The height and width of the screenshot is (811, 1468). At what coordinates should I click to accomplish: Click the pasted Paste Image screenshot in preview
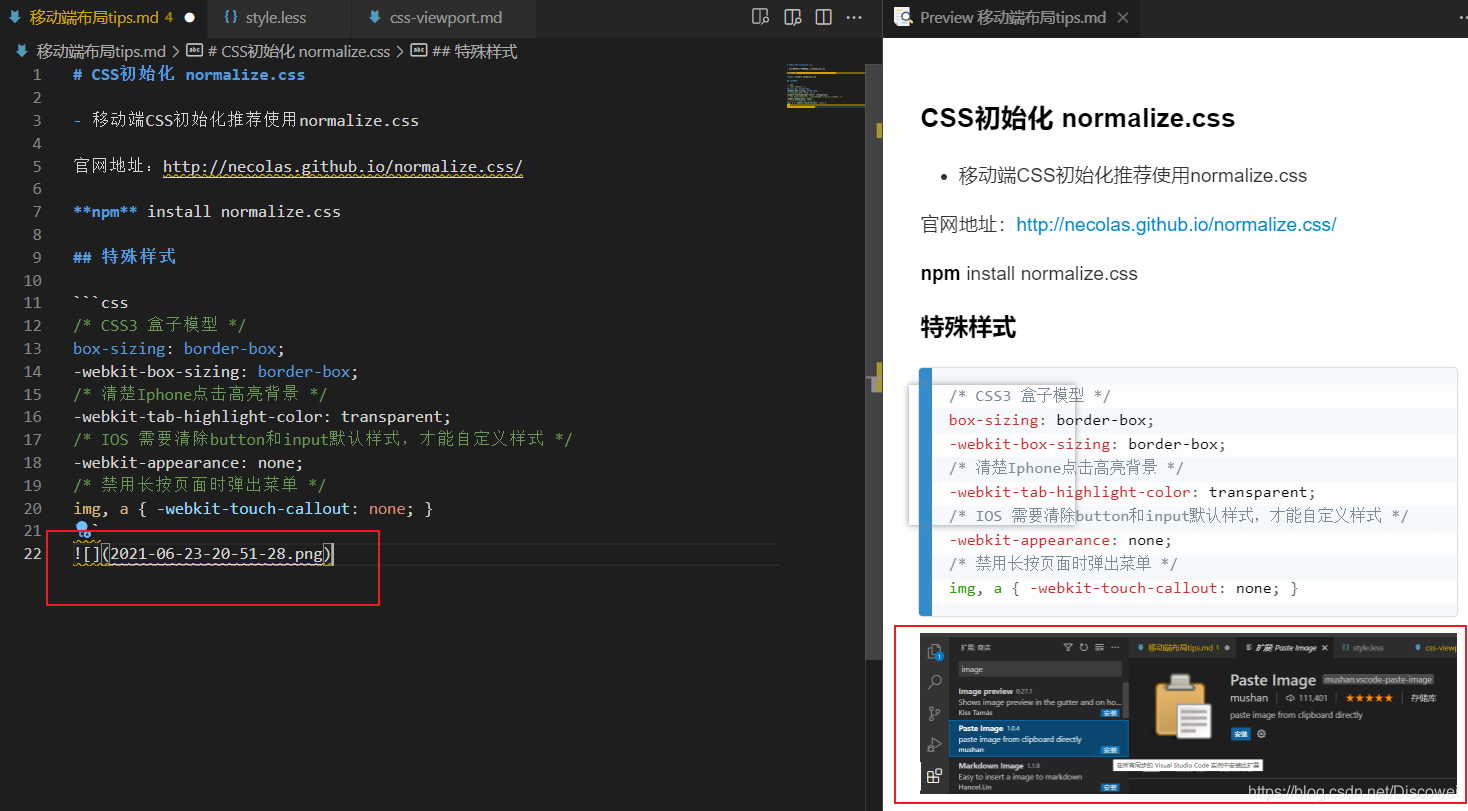click(x=1188, y=713)
